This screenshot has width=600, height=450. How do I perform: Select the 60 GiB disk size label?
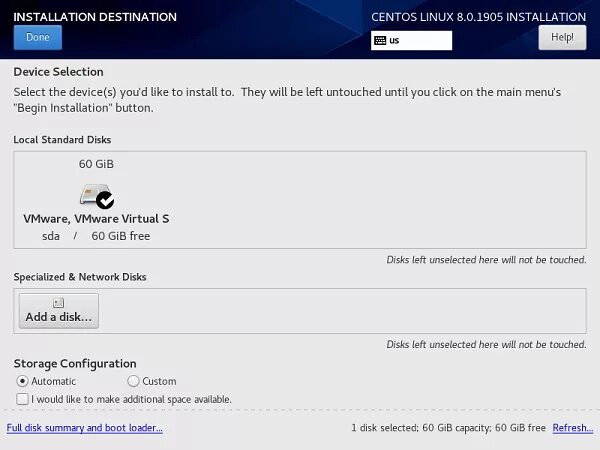tap(96, 164)
